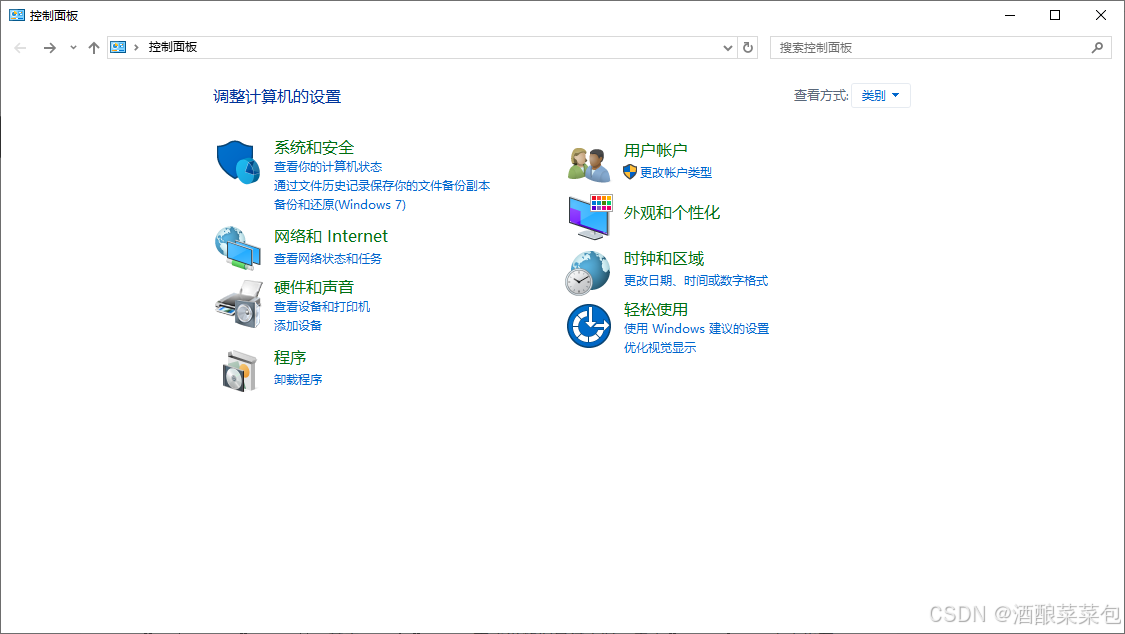Click the back navigation arrow
Image resolution: width=1125 pixels, height=634 pixels.
20,48
